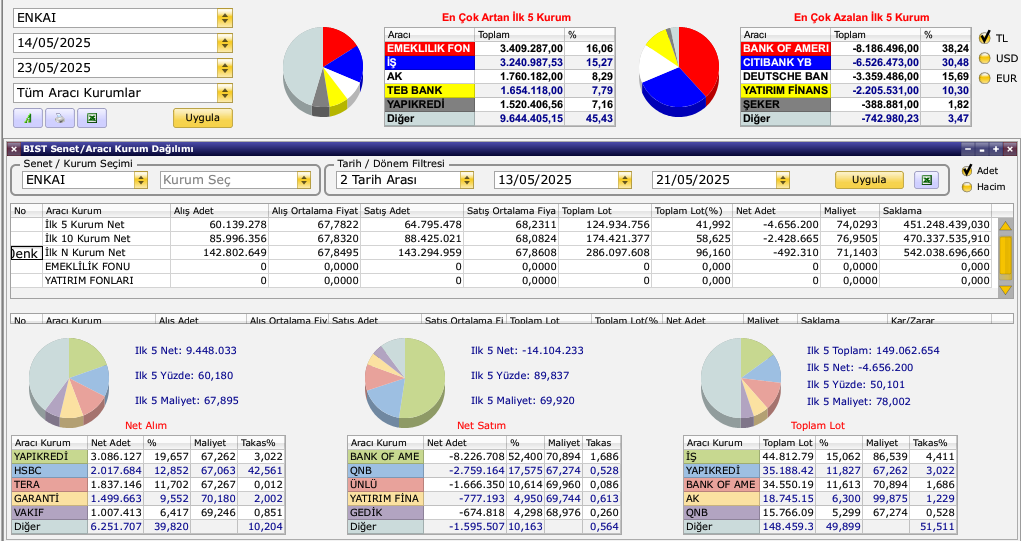Select the İlk N Kurum Net row
The image size is (1021, 541).
[501, 252]
